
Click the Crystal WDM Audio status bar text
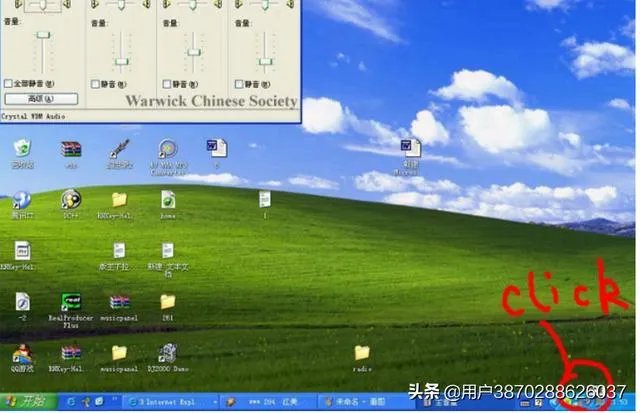(x=33, y=117)
